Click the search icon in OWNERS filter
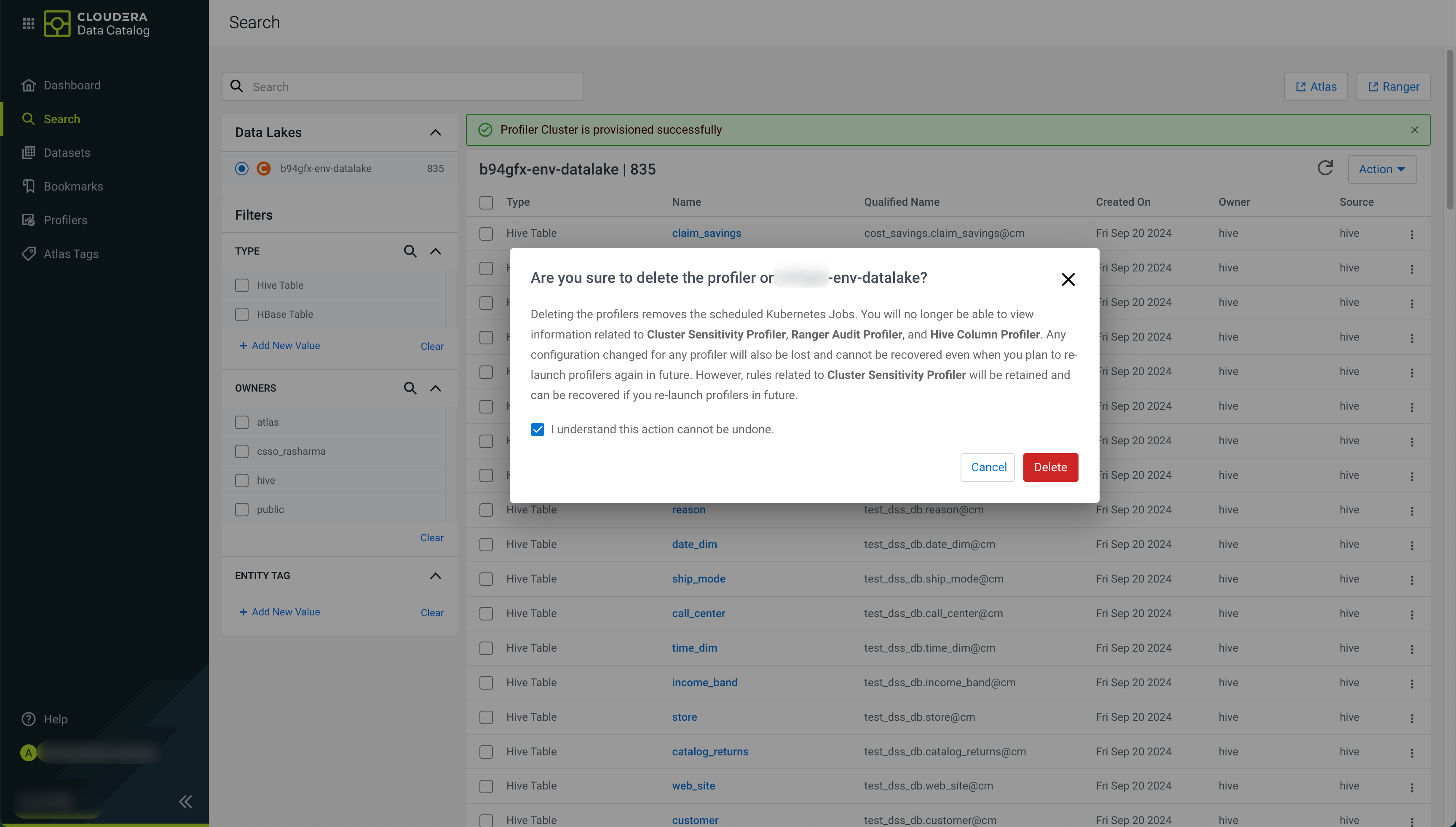The width and height of the screenshot is (1456, 827). coord(410,388)
